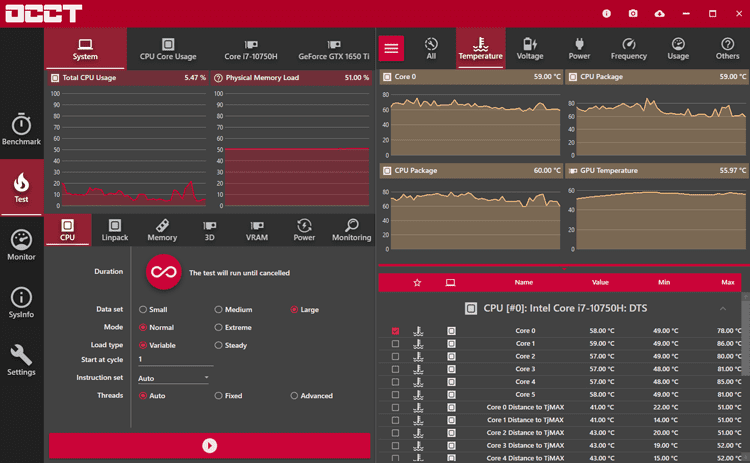Take a screenshot with camera icon
Viewport: 750px width, 463px height.
click(x=633, y=13)
